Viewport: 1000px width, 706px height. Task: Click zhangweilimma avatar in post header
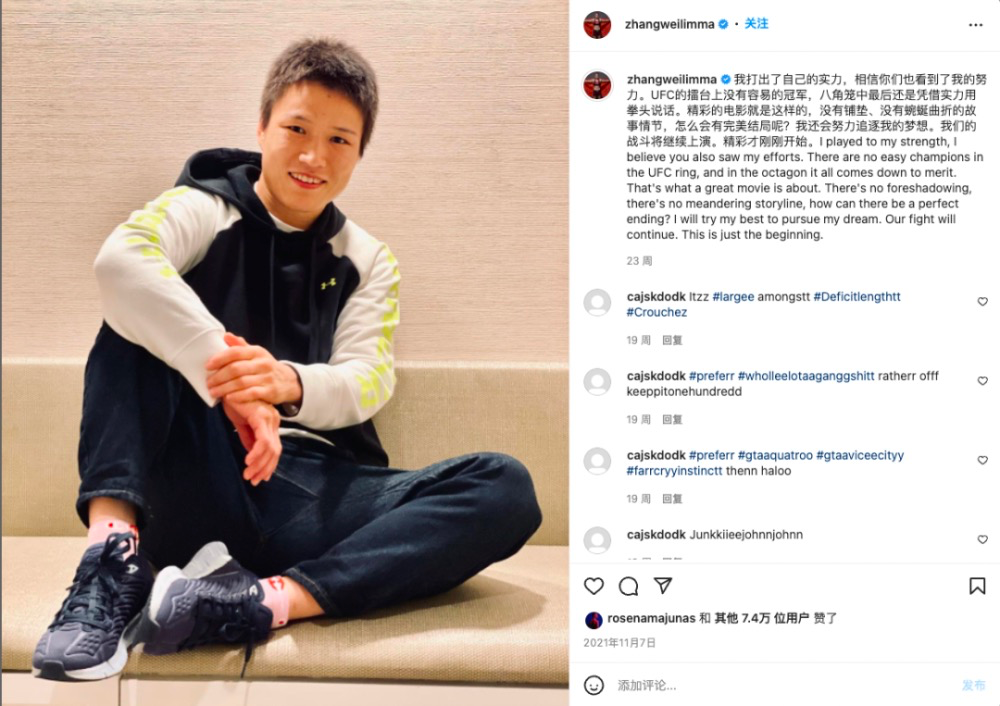598,25
